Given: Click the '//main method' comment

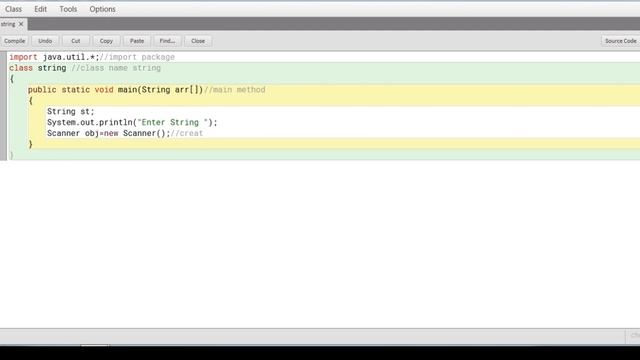Looking at the screenshot, I should [234, 90].
